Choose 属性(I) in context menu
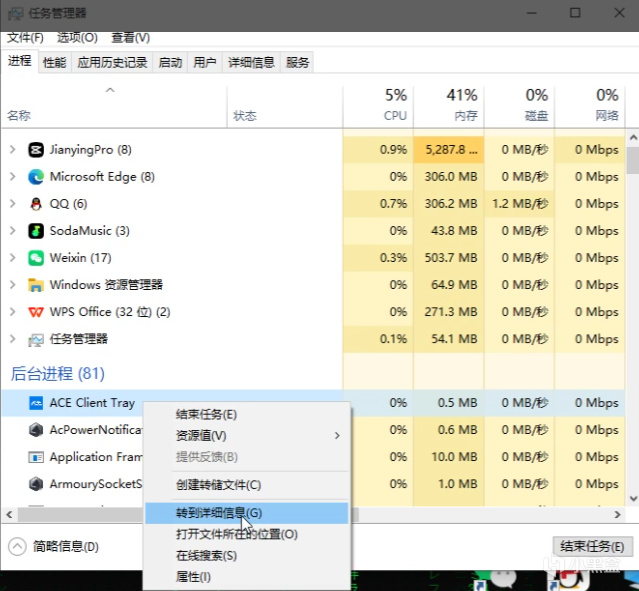 (x=247, y=577)
